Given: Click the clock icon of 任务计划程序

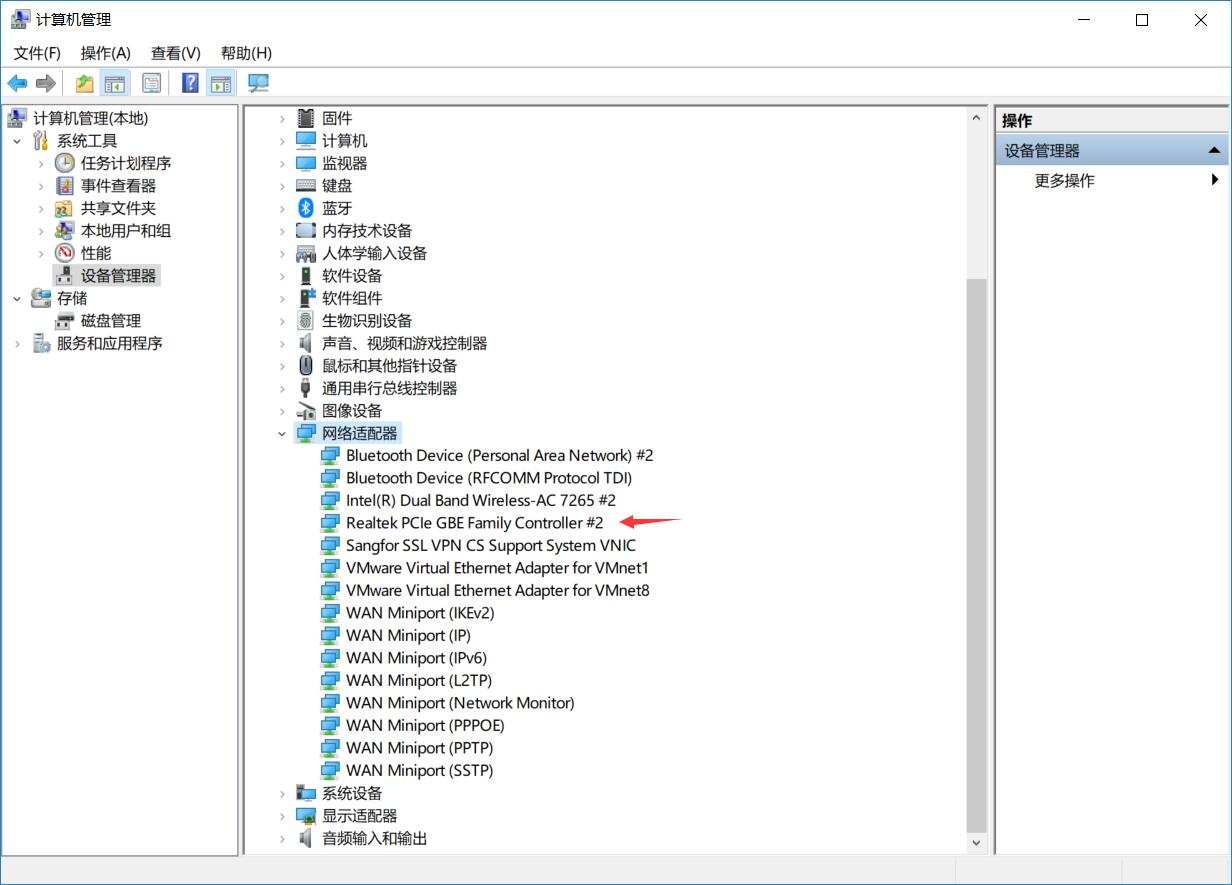Looking at the screenshot, I should (64, 163).
